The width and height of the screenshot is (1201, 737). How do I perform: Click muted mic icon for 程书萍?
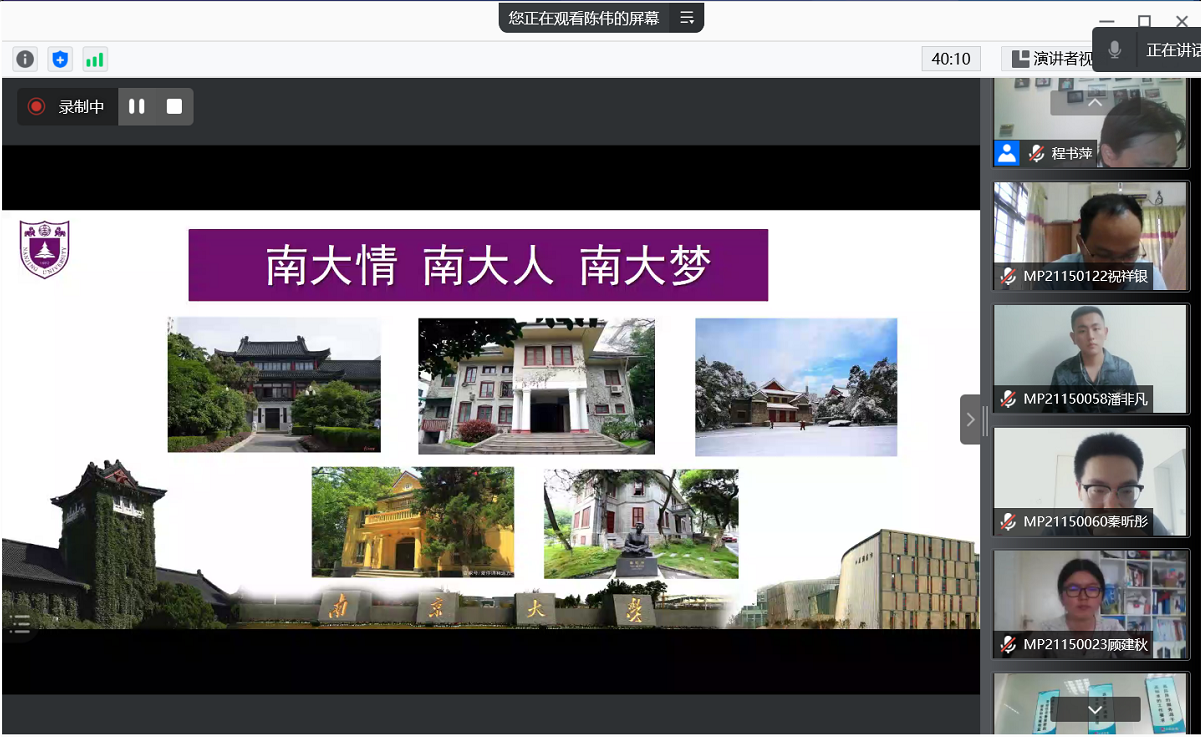coord(1037,153)
